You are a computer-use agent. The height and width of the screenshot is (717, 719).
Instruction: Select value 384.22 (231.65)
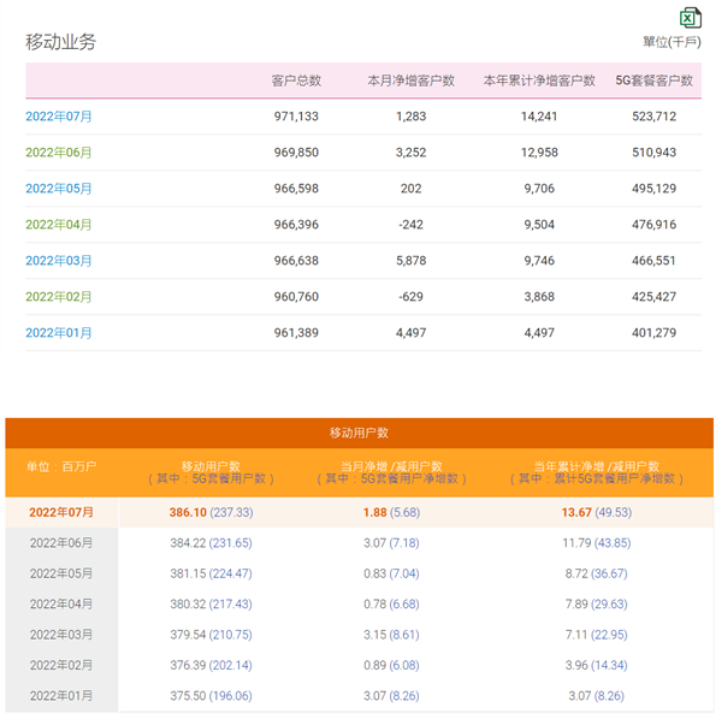[211, 543]
